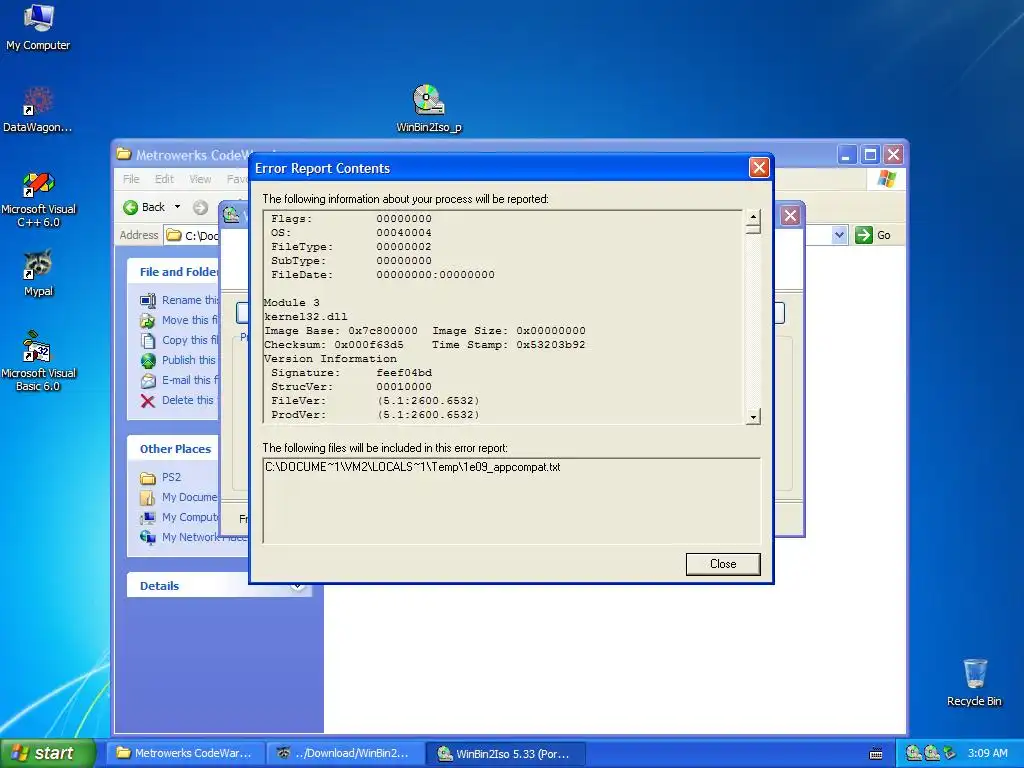The image size is (1024, 768).
Task: Click the Copy this file icon
Action: point(148,340)
